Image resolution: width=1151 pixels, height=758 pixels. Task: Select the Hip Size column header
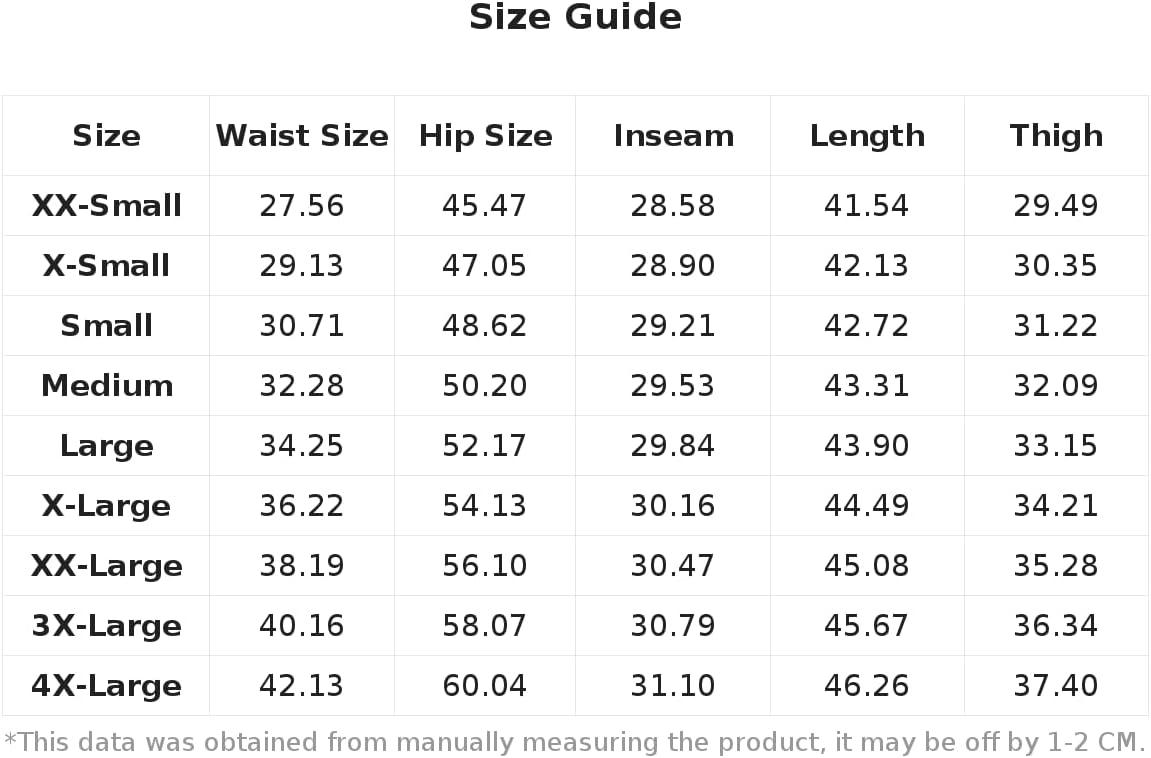point(485,136)
